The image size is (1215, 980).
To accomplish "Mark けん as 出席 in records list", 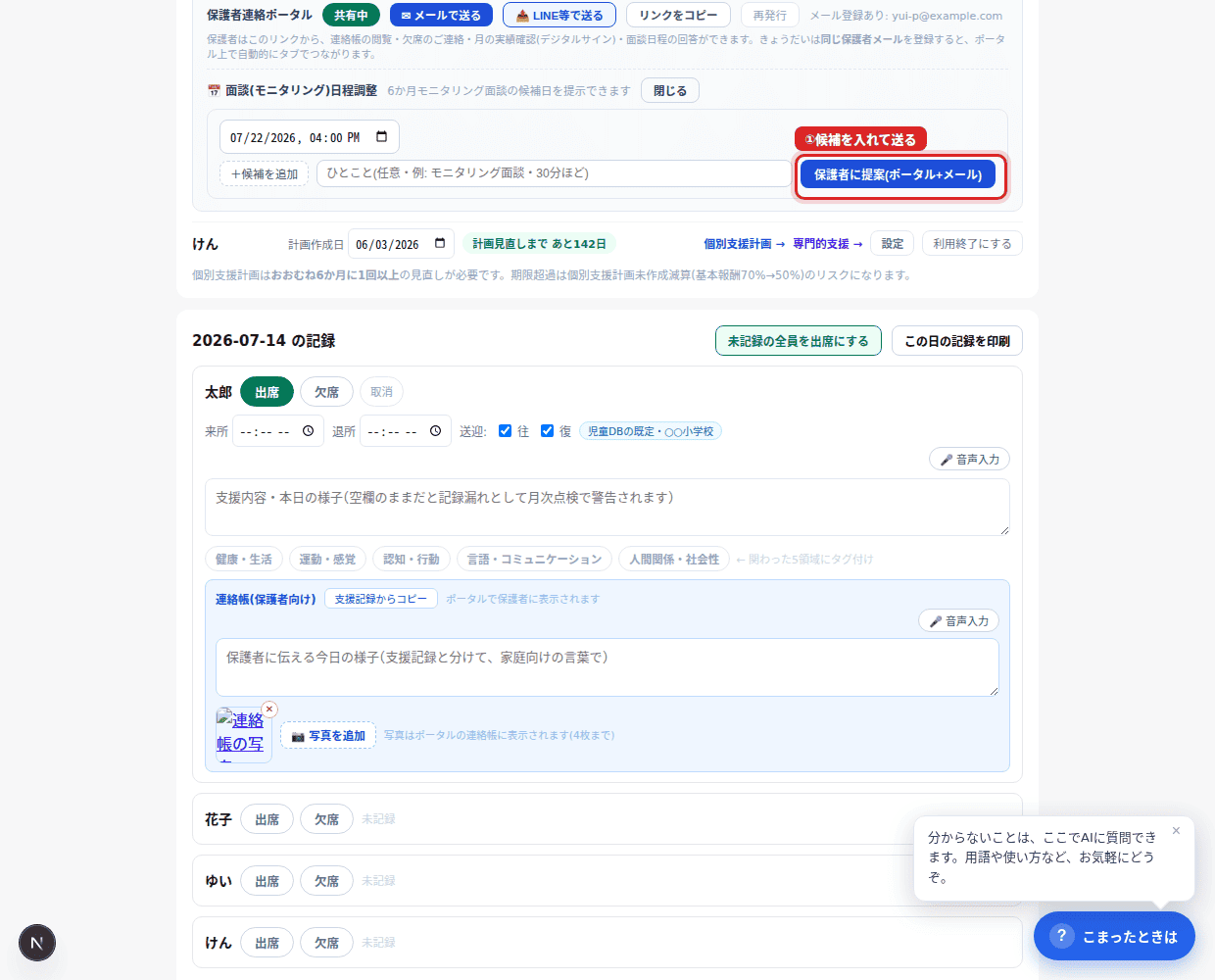I will pyautogui.click(x=267, y=943).
